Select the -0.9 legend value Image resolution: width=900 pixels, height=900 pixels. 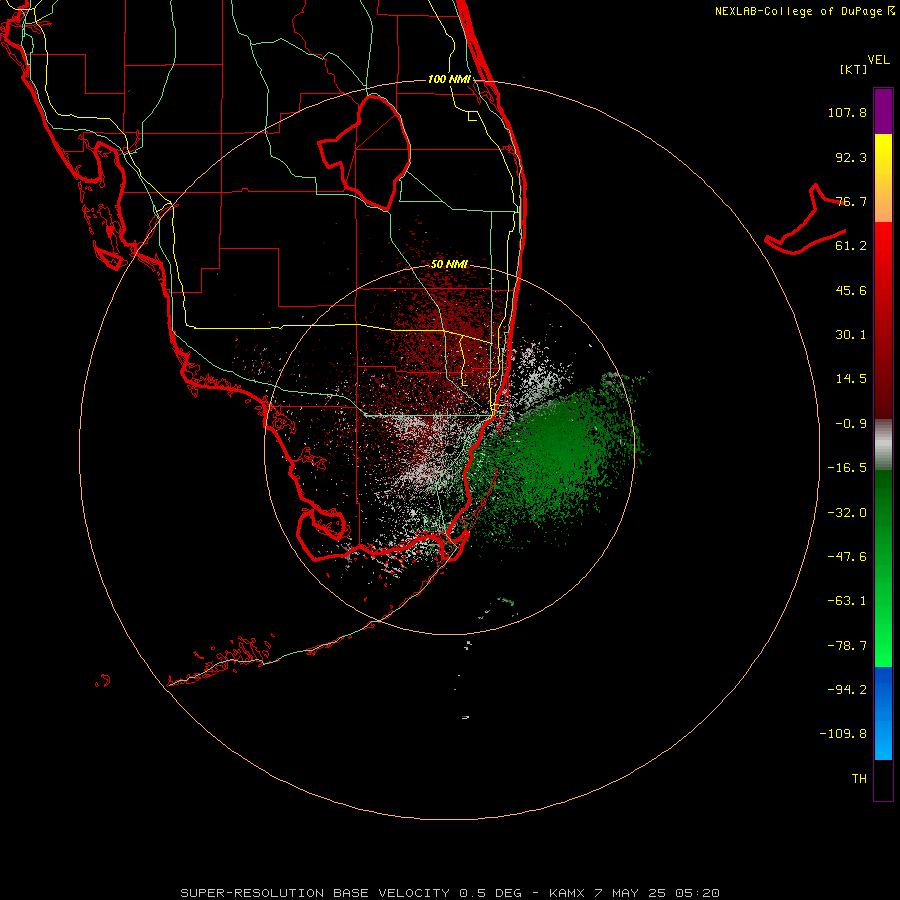coord(851,424)
